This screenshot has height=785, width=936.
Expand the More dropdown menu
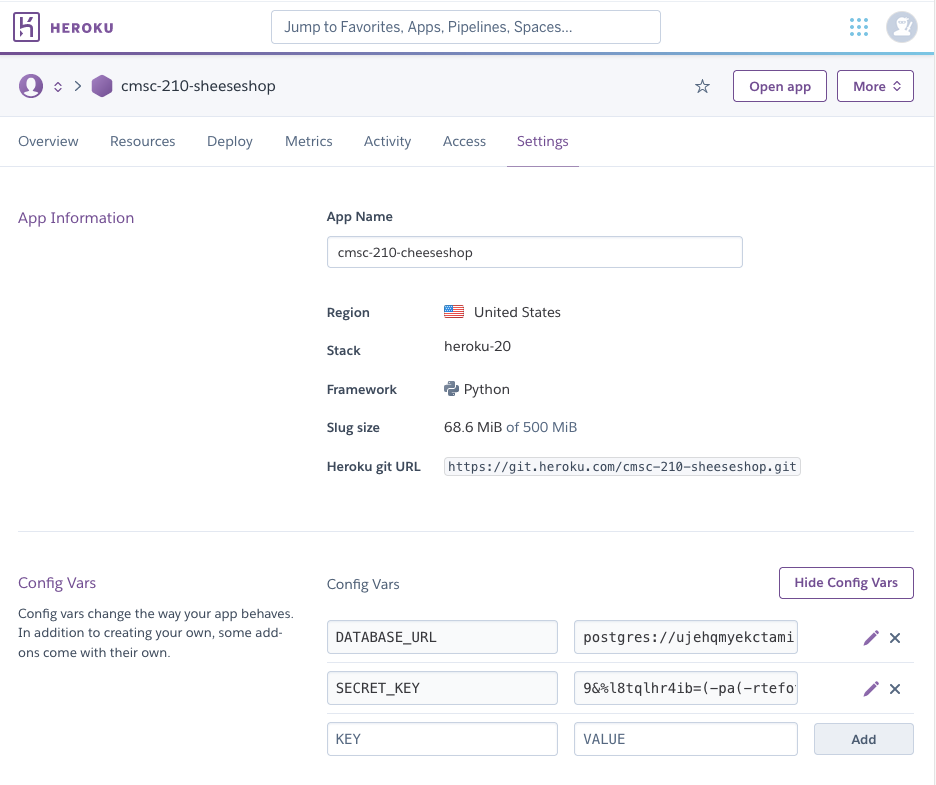coord(876,86)
